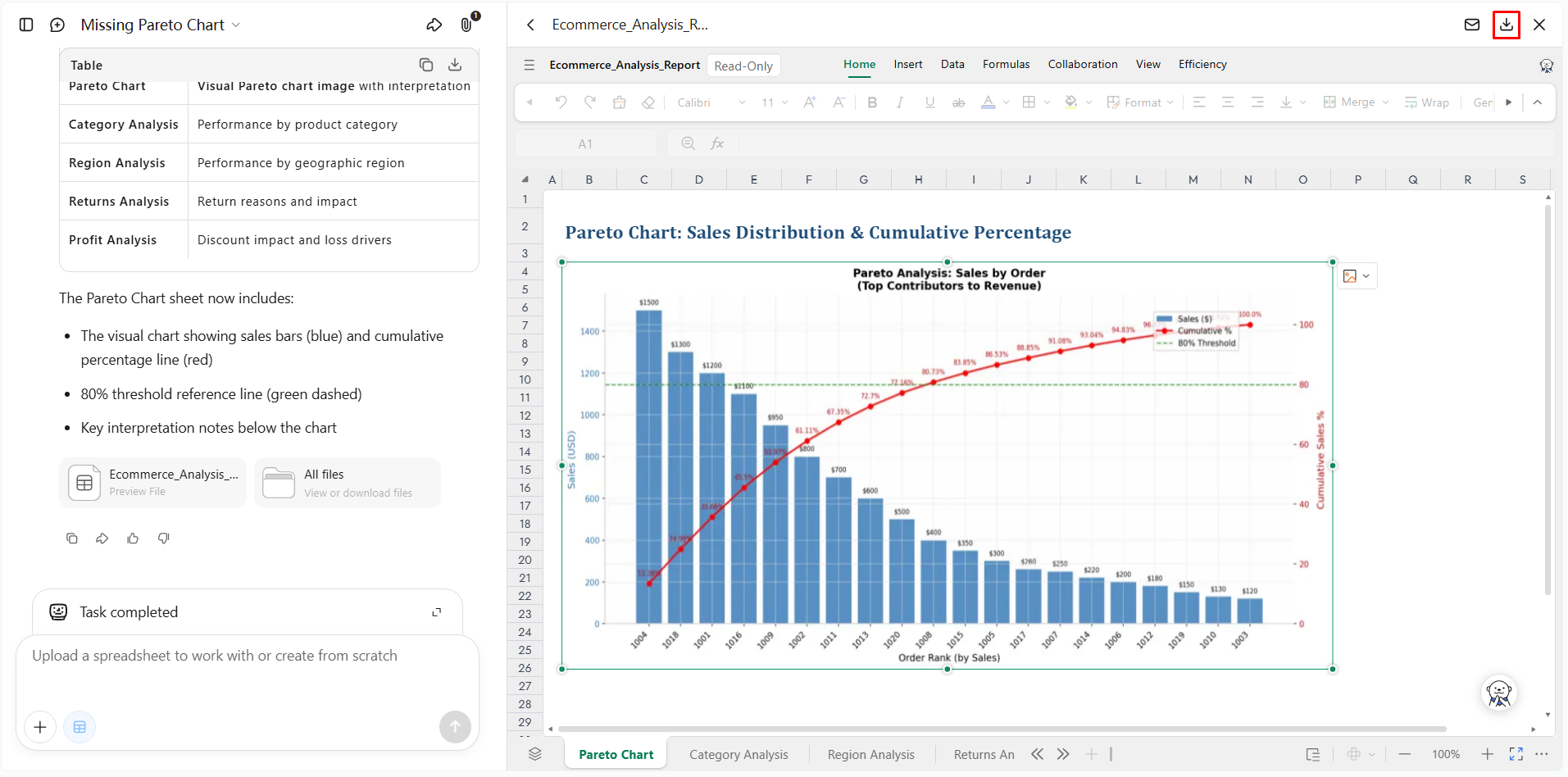Toggle Bold formatting in the toolbar
The width and height of the screenshot is (1568, 777).
[872, 102]
